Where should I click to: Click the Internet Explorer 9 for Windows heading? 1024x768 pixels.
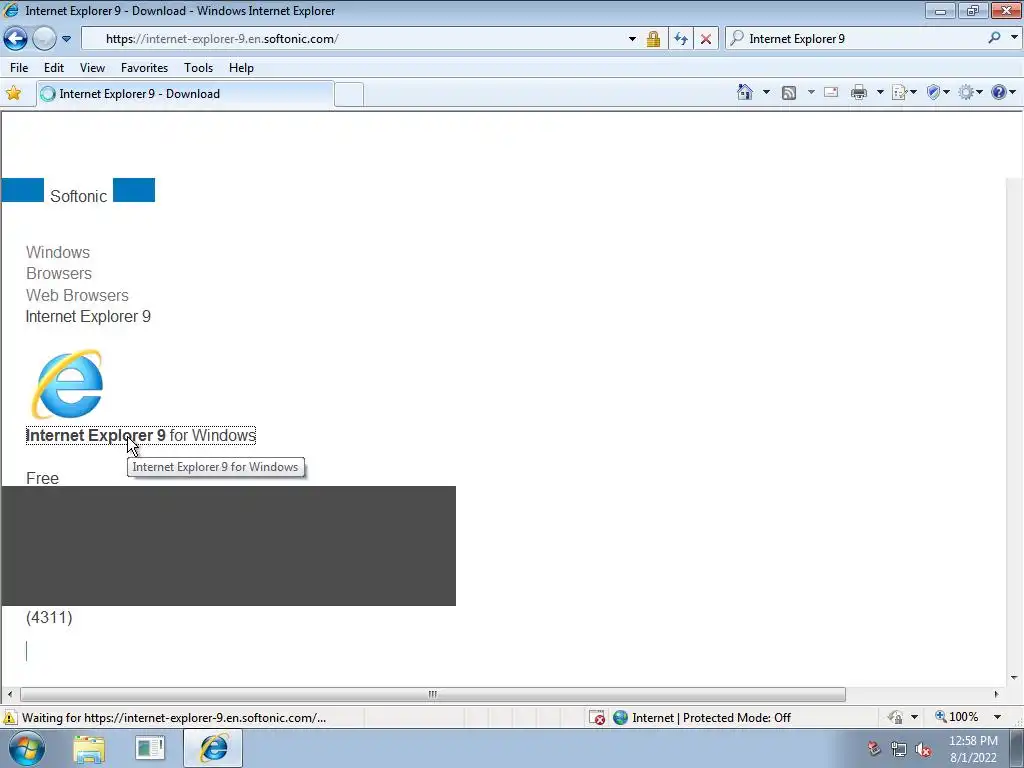pyautogui.click(x=140, y=436)
